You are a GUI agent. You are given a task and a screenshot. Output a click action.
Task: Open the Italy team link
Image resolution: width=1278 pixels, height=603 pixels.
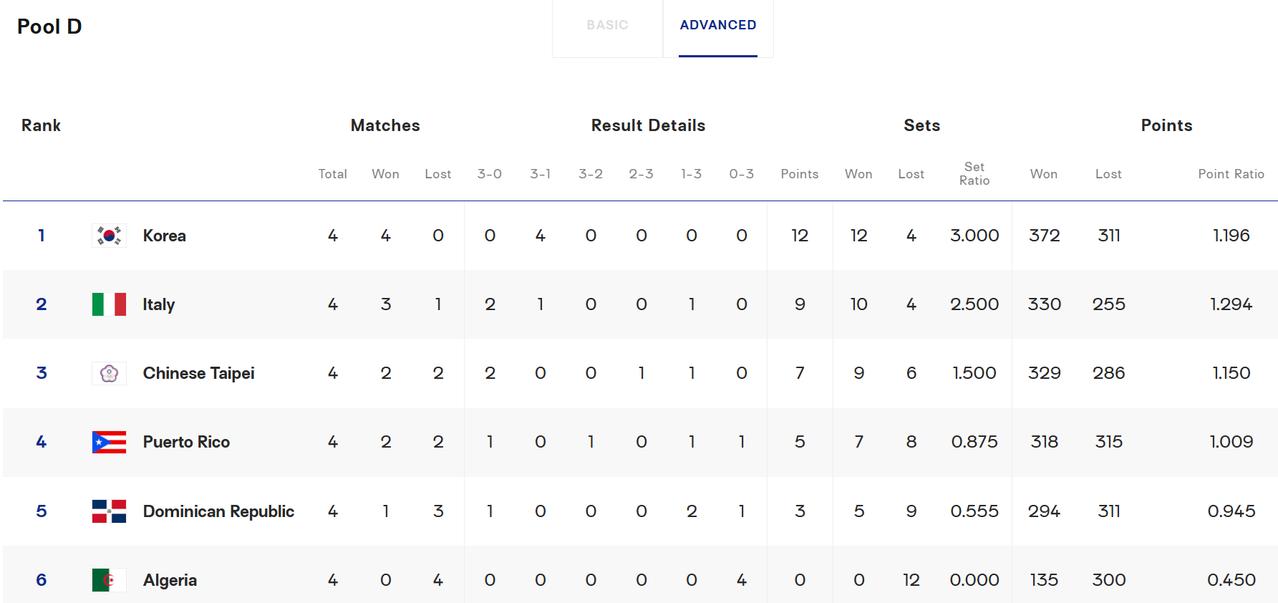[159, 305]
